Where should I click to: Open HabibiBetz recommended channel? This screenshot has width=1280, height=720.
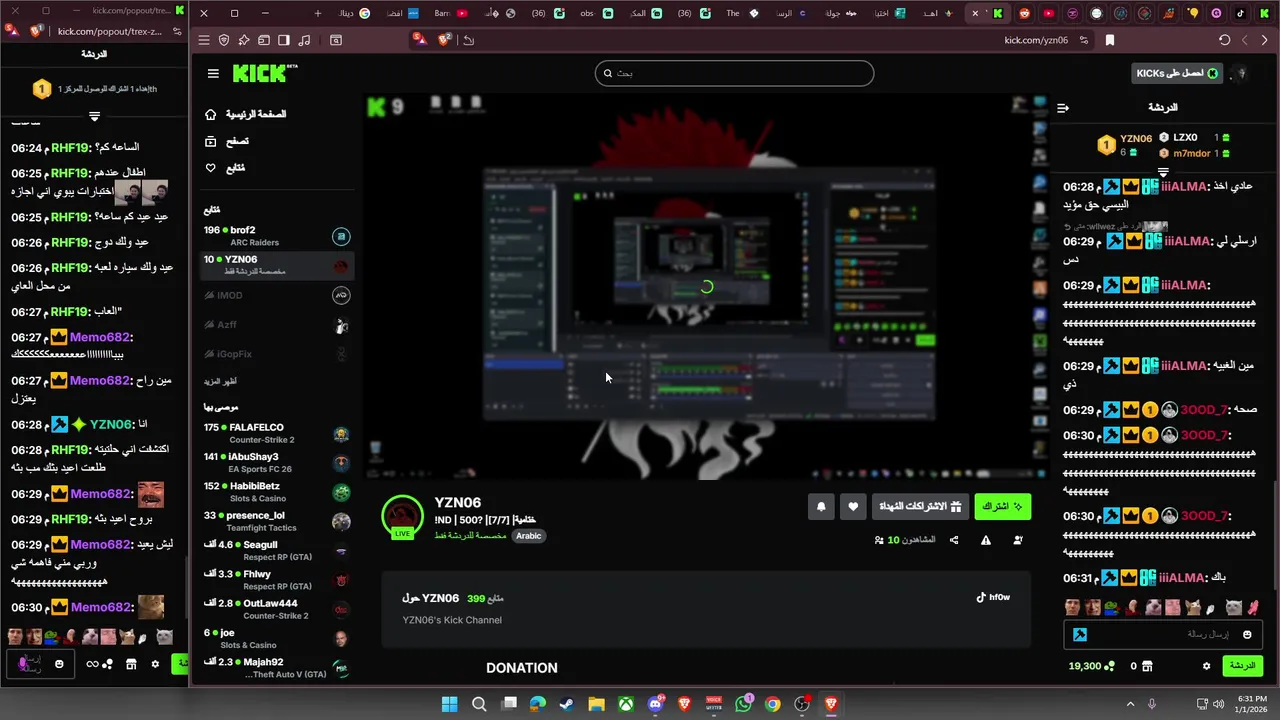276,492
